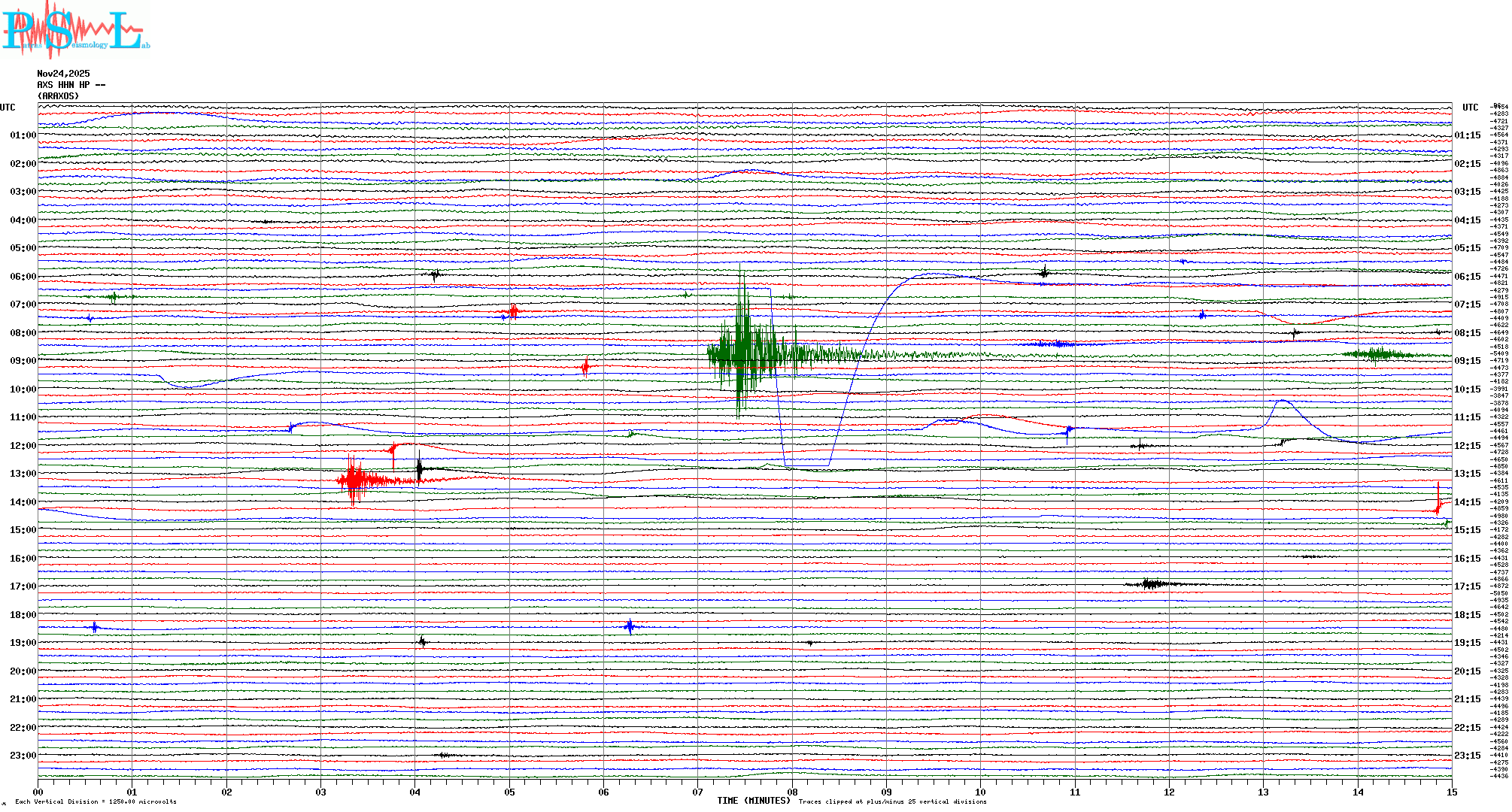Click the right UTC axis heading
1512x812 pixels.
[1470, 108]
